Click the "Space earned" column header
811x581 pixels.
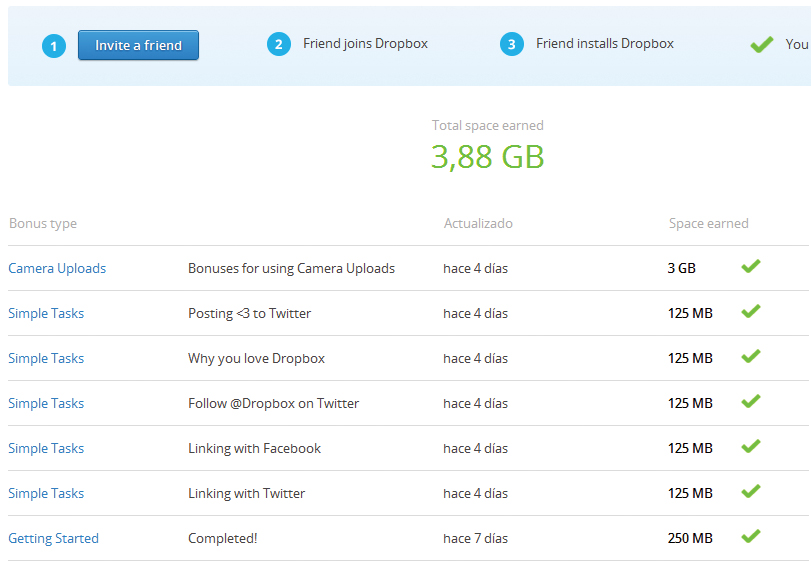pyautogui.click(x=709, y=224)
